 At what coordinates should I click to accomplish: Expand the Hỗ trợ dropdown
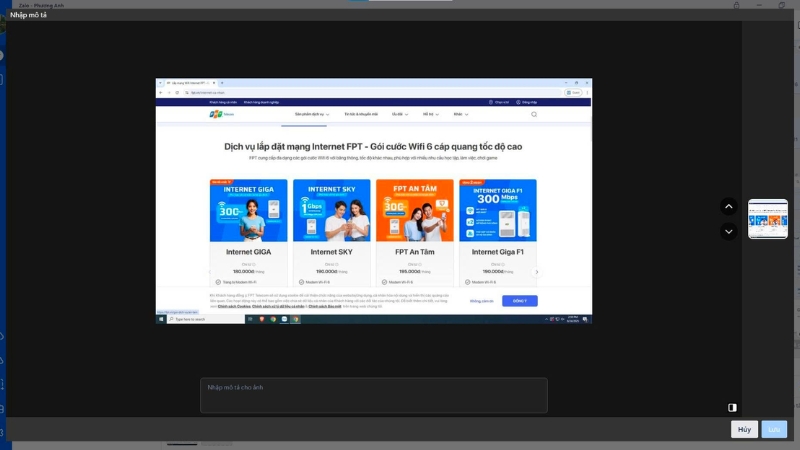pos(431,114)
